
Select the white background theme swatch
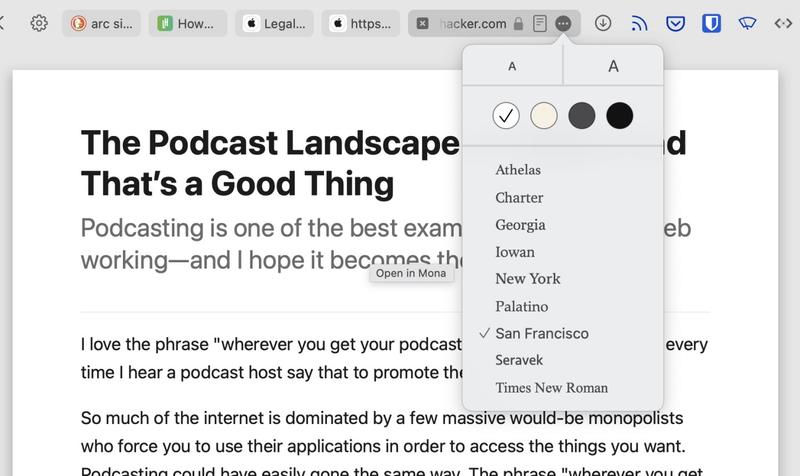coord(506,116)
